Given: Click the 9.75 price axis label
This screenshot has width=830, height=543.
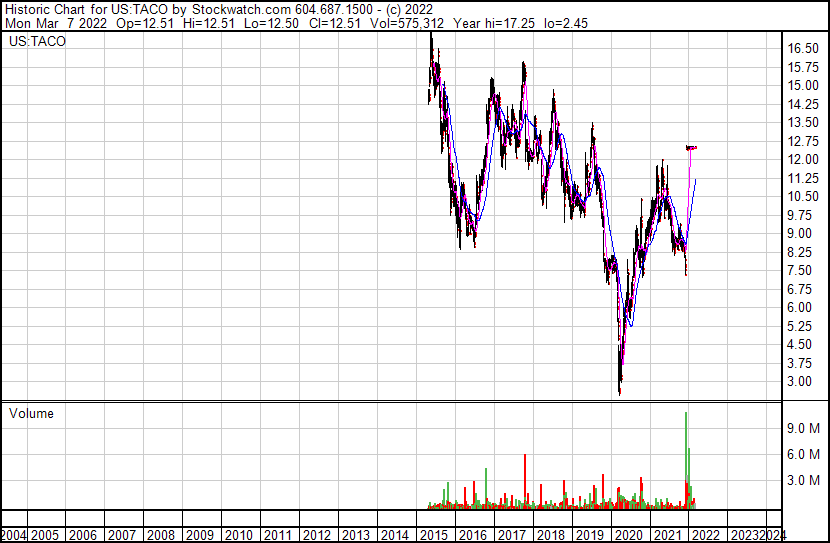Looking at the screenshot, I should click(x=800, y=215).
